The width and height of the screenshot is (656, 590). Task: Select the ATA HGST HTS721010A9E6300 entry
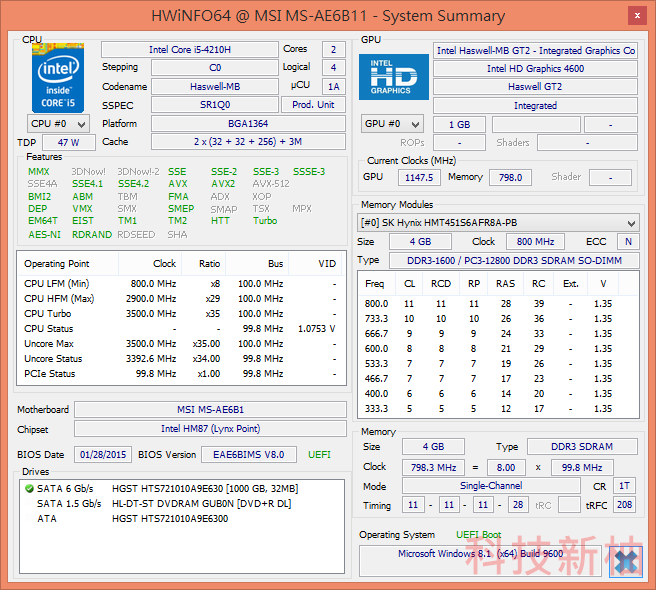pos(182,518)
